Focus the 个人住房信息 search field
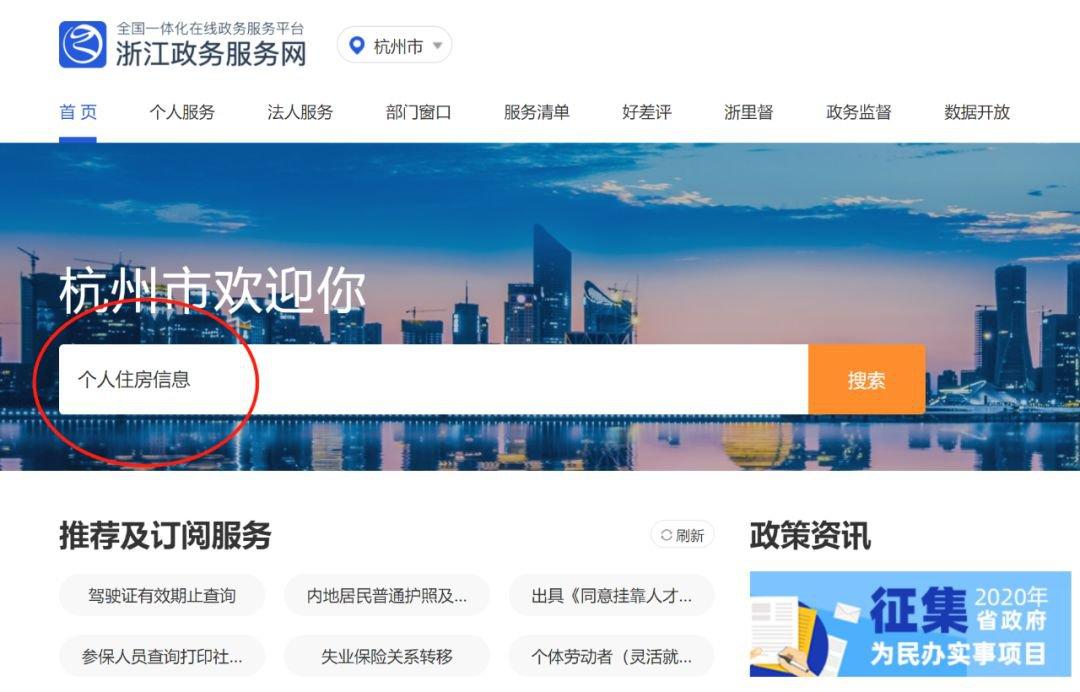 pos(433,379)
